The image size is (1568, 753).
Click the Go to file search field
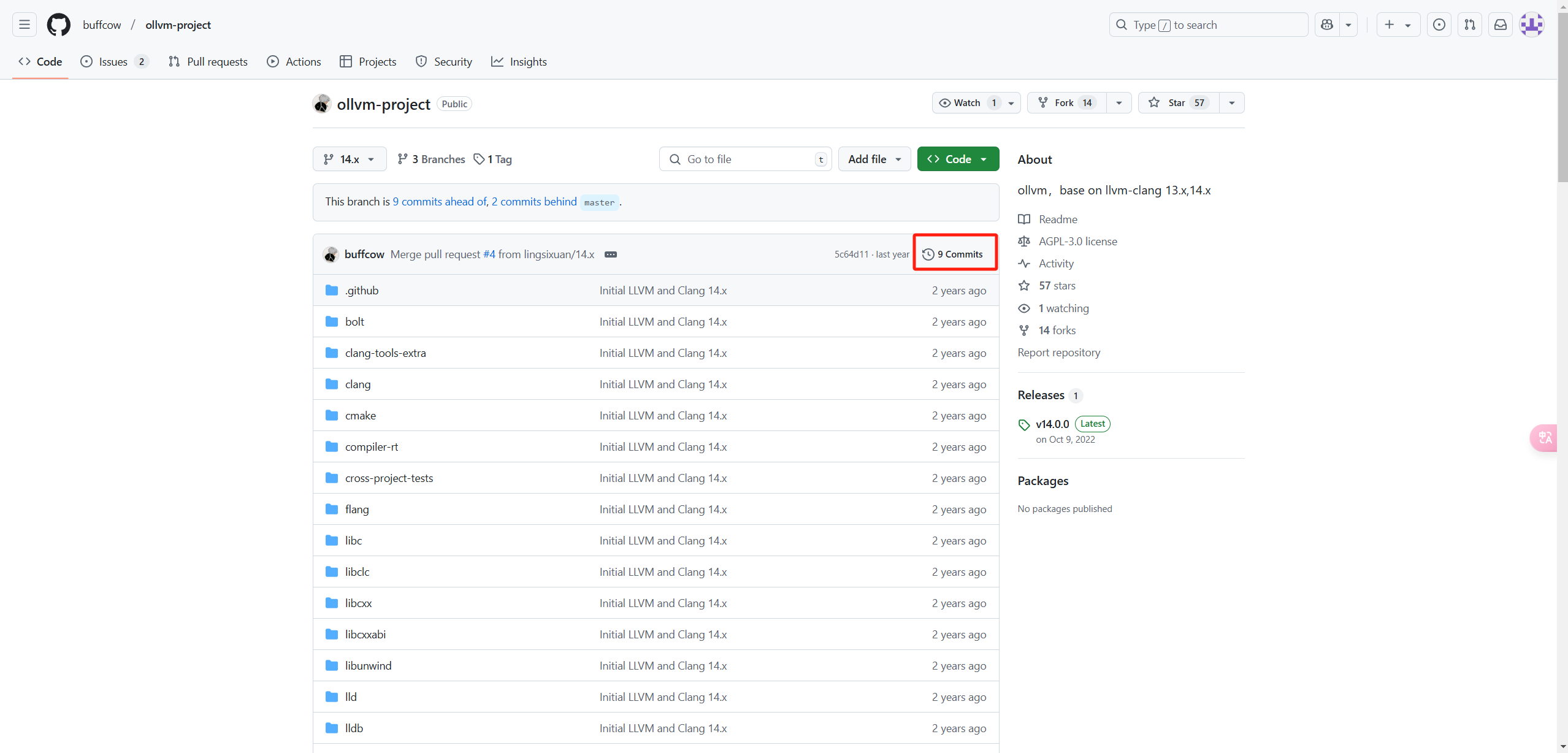pyautogui.click(x=744, y=159)
